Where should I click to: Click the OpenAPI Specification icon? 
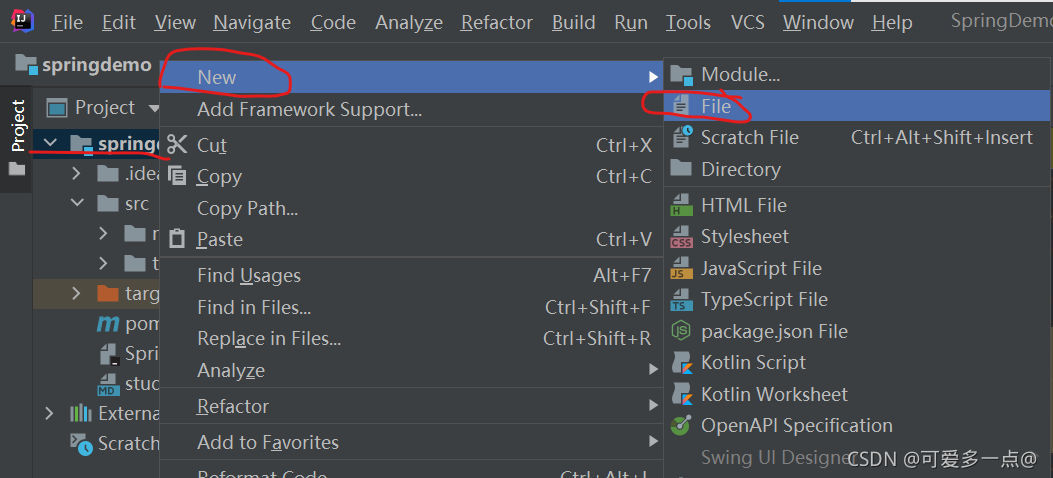pos(681,425)
